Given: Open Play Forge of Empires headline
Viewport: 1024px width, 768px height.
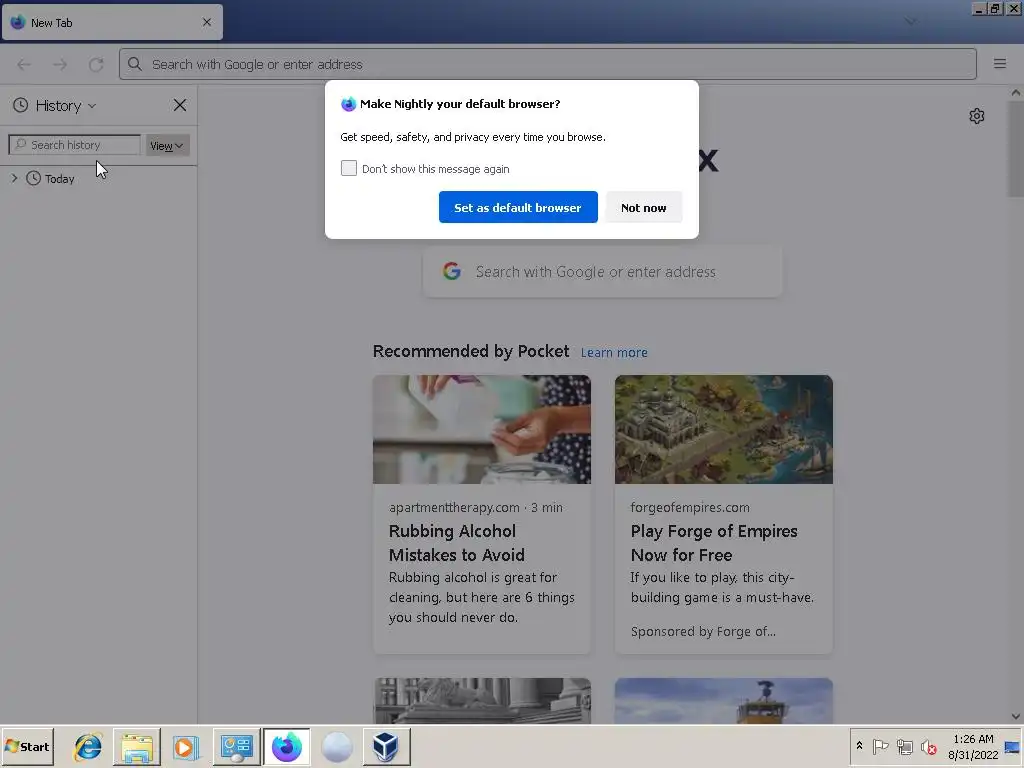Looking at the screenshot, I should click(x=714, y=543).
